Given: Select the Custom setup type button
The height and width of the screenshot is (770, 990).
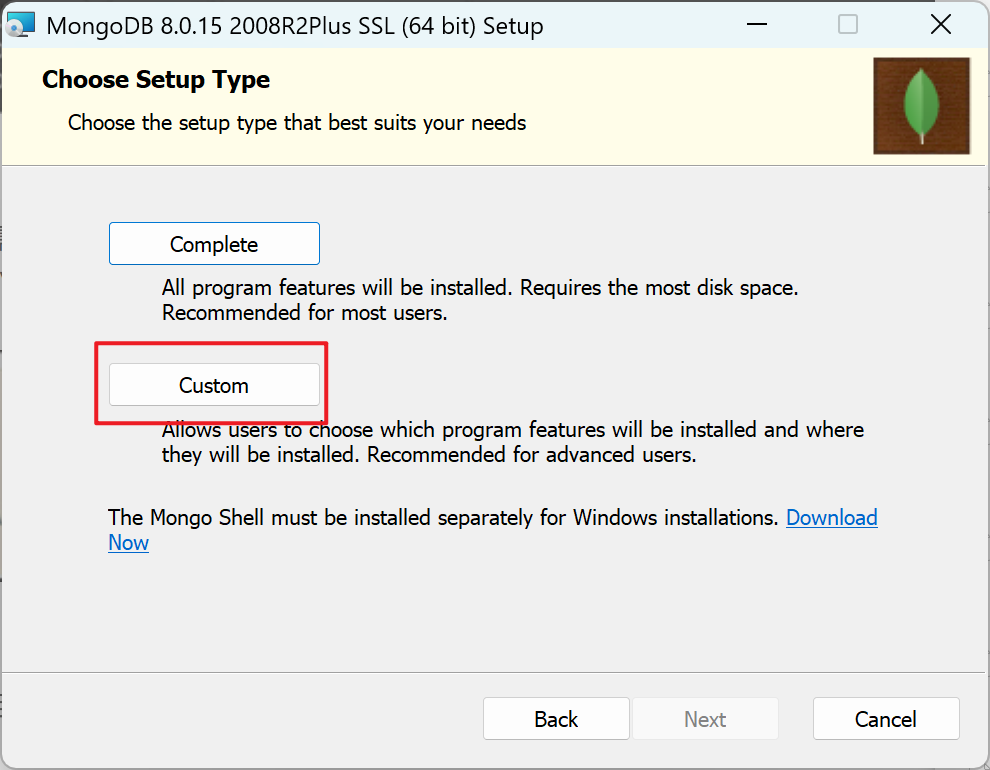Looking at the screenshot, I should coord(214,385).
